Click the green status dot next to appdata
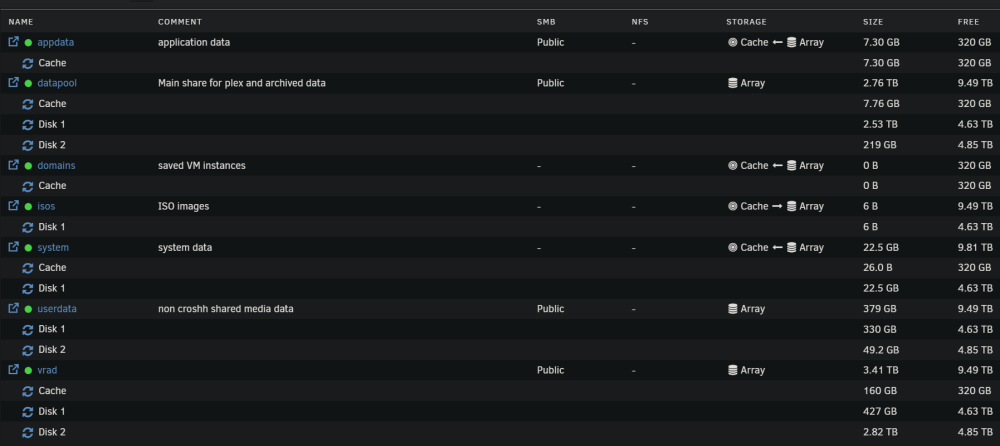The width and height of the screenshot is (1000, 446). click(28, 43)
